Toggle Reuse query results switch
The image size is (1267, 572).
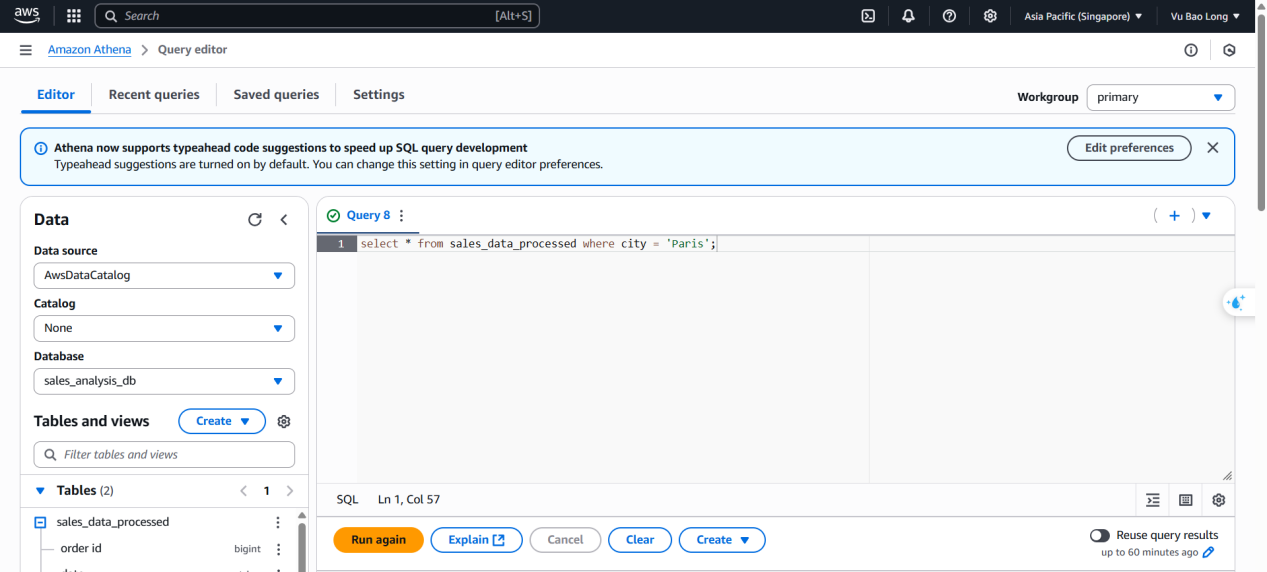click(x=1100, y=536)
